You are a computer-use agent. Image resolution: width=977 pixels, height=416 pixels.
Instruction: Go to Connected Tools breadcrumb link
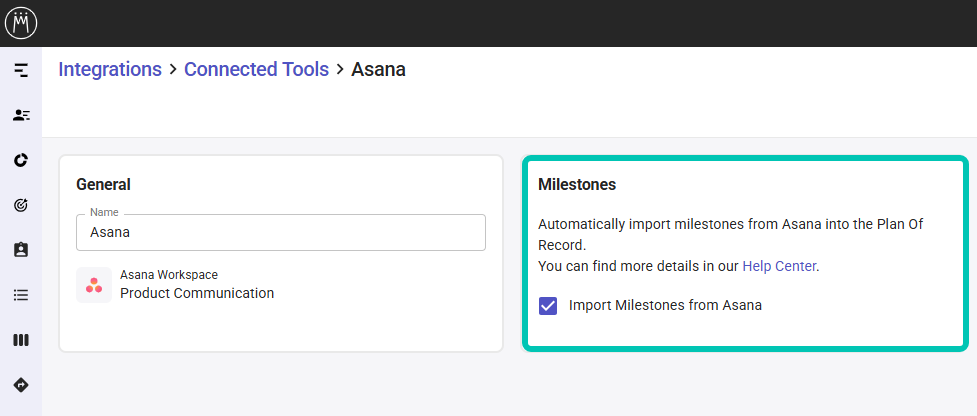(x=257, y=69)
